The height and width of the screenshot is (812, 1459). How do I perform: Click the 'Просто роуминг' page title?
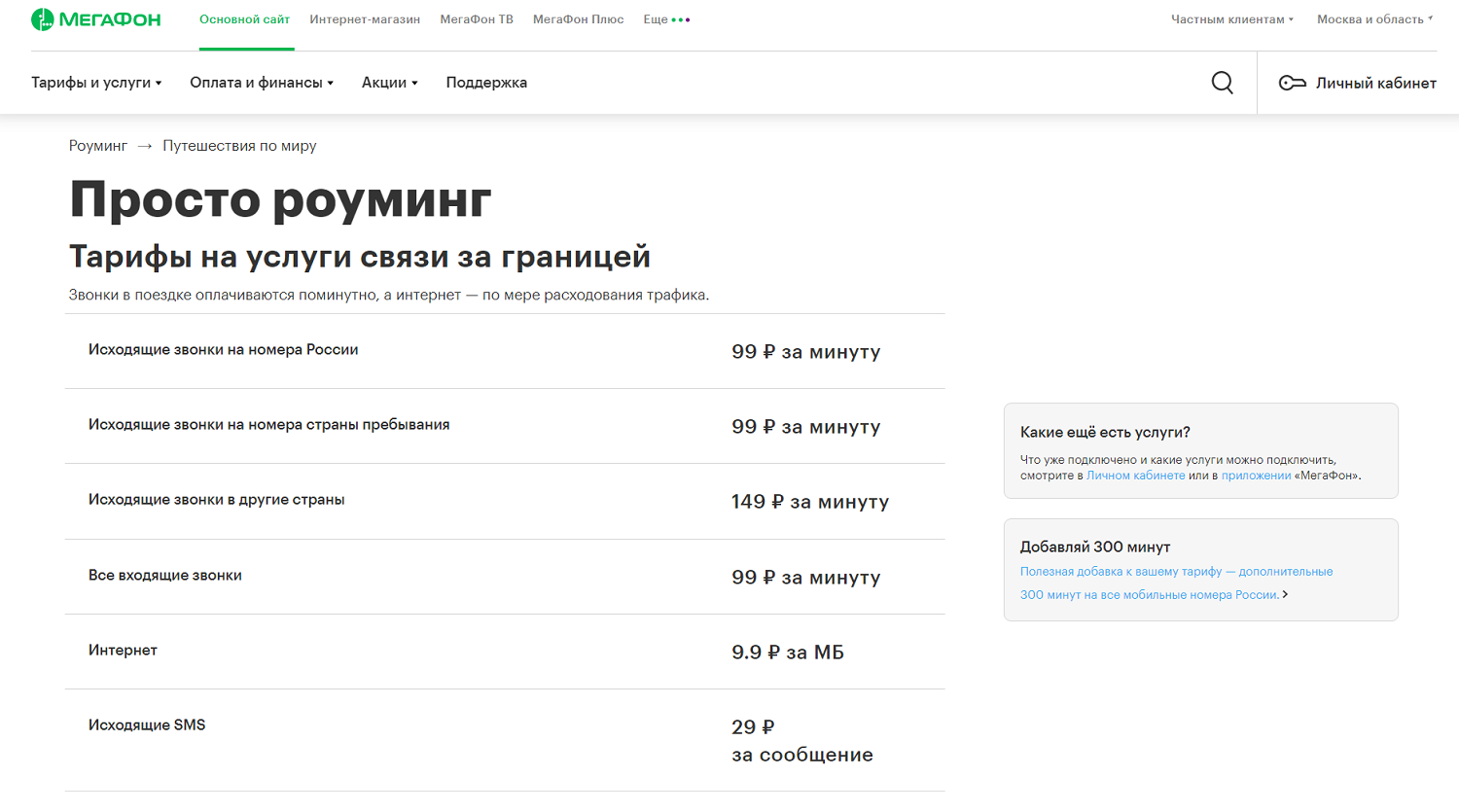coord(280,200)
